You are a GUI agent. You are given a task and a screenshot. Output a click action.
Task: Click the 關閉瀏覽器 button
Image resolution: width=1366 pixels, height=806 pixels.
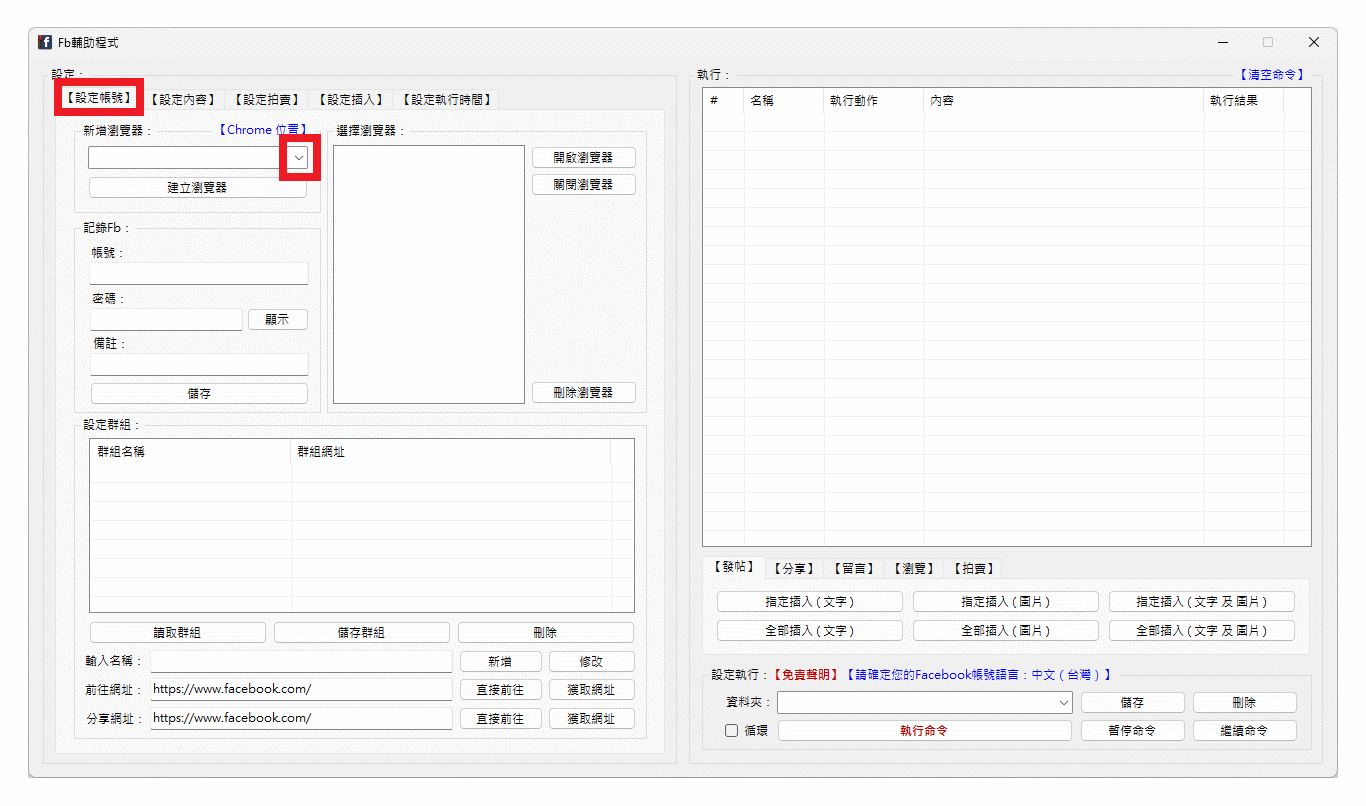pos(584,185)
